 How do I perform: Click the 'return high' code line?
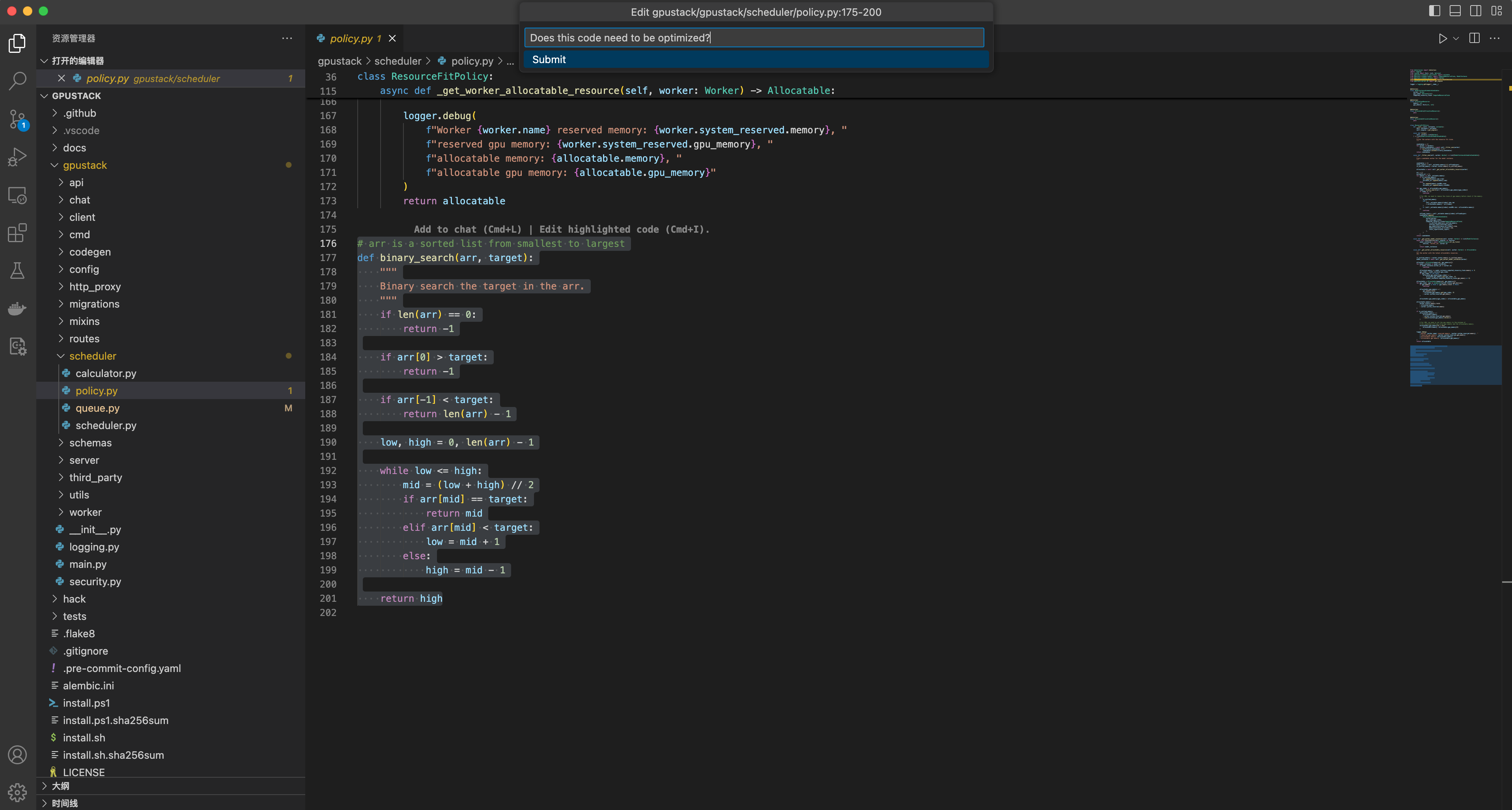411,599
